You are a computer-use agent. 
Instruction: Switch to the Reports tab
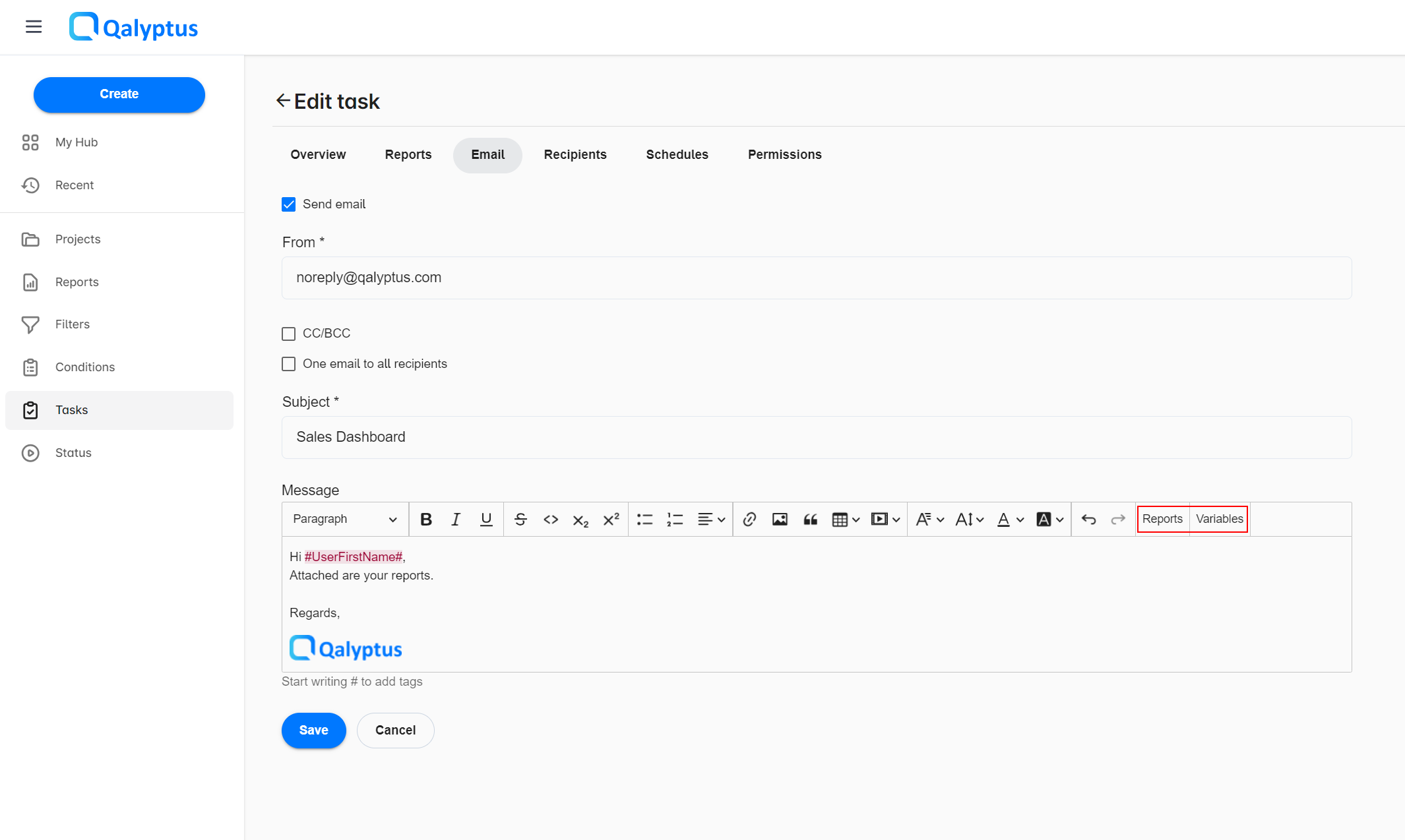coord(408,155)
